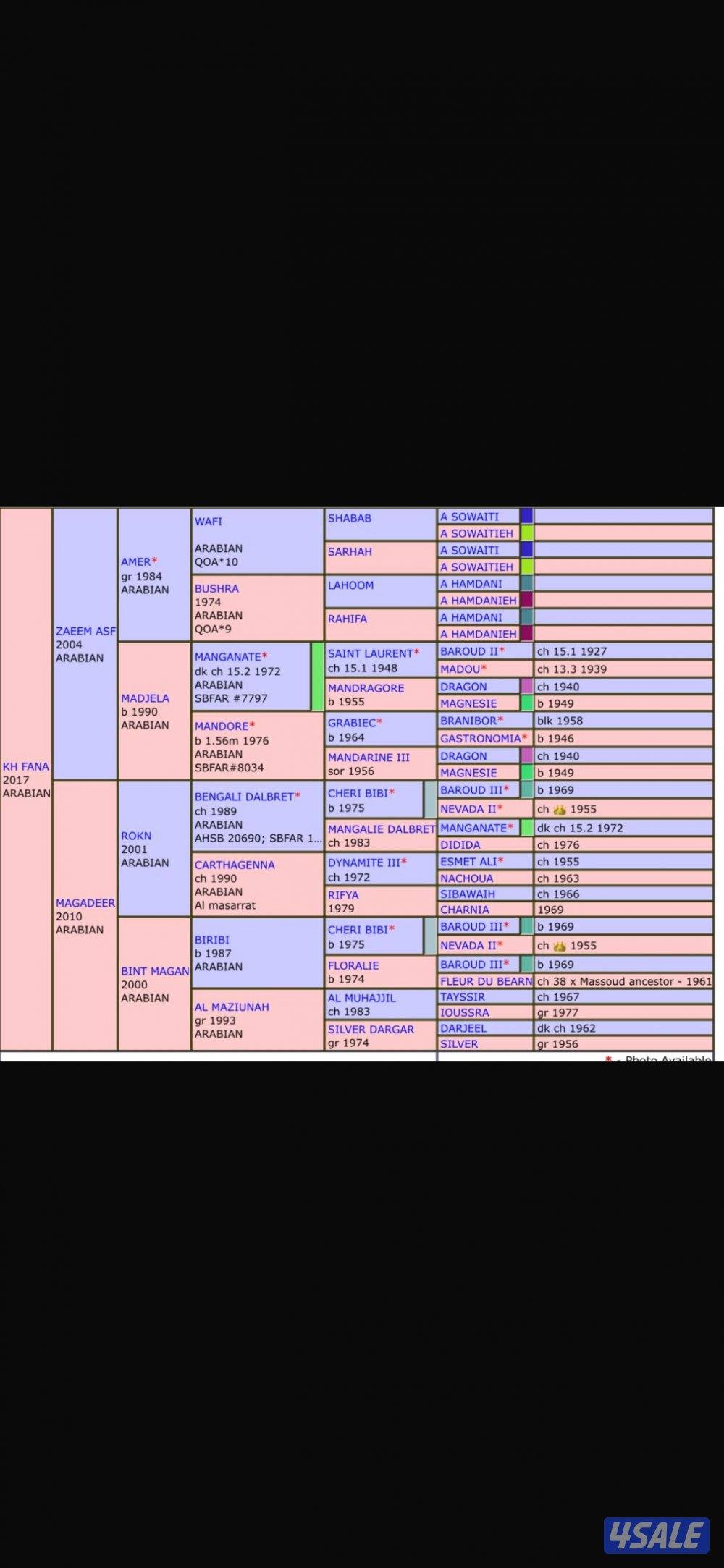Open the DYNAMITE III pedigree link
Image resolution: width=724 pixels, height=1568 pixels.
pos(363,863)
